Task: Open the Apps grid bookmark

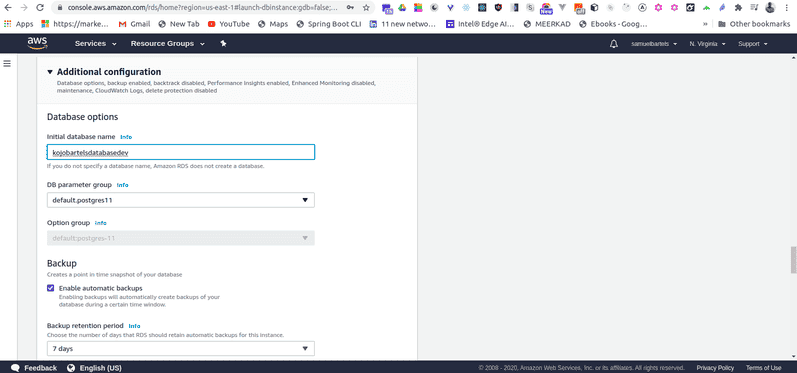Action: click(19, 24)
